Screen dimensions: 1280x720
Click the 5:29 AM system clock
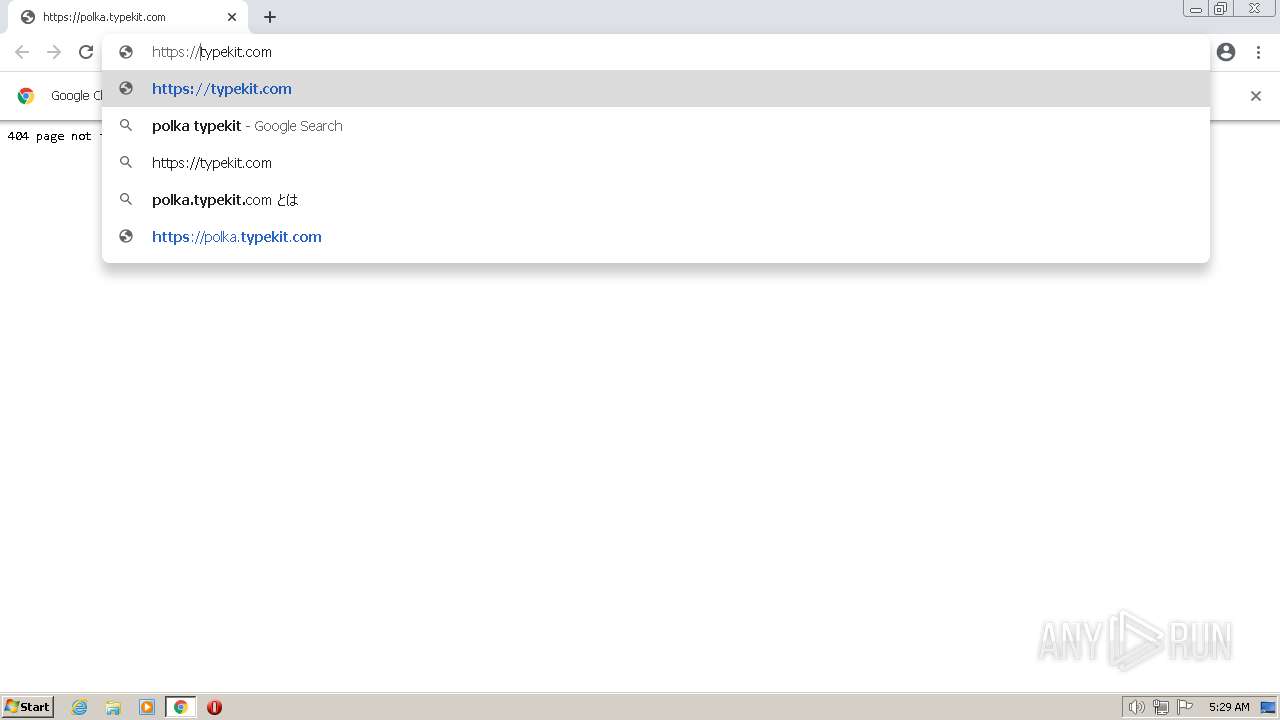click(x=1229, y=707)
